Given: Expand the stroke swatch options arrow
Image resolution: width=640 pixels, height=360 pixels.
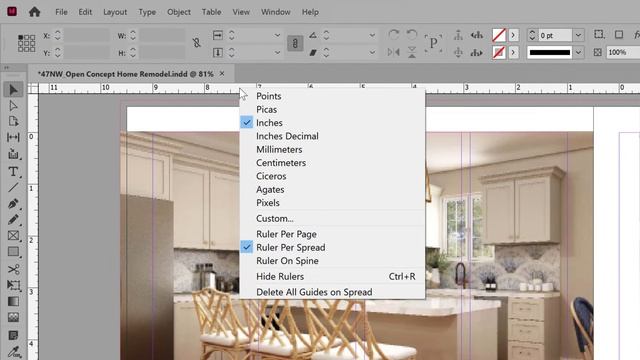Looking at the screenshot, I should (513, 52).
